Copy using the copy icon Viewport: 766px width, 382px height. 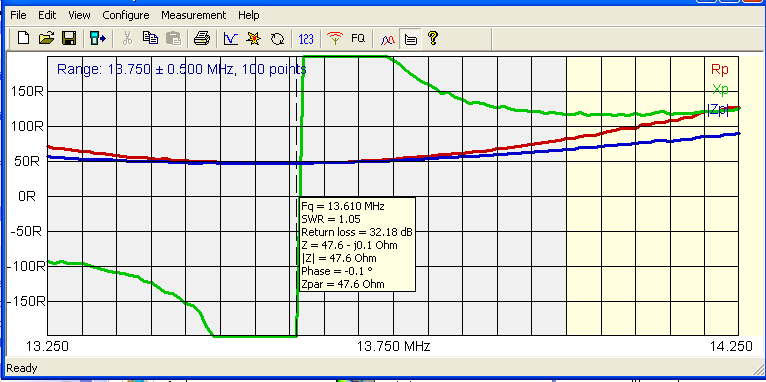(x=150, y=38)
